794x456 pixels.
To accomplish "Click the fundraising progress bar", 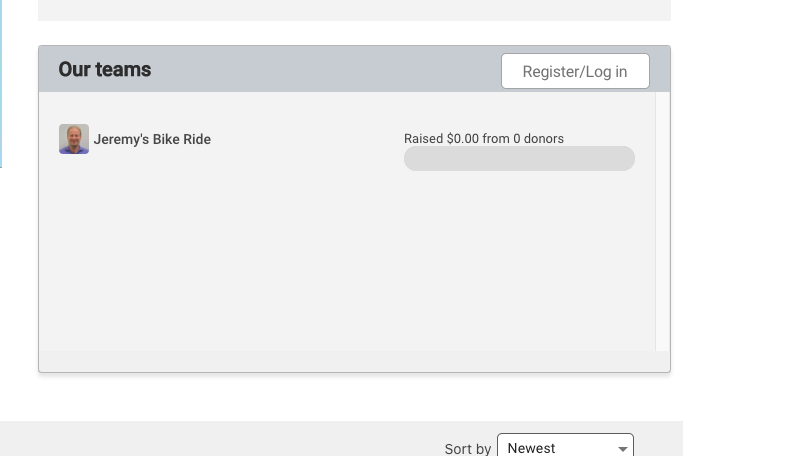I will point(519,159).
